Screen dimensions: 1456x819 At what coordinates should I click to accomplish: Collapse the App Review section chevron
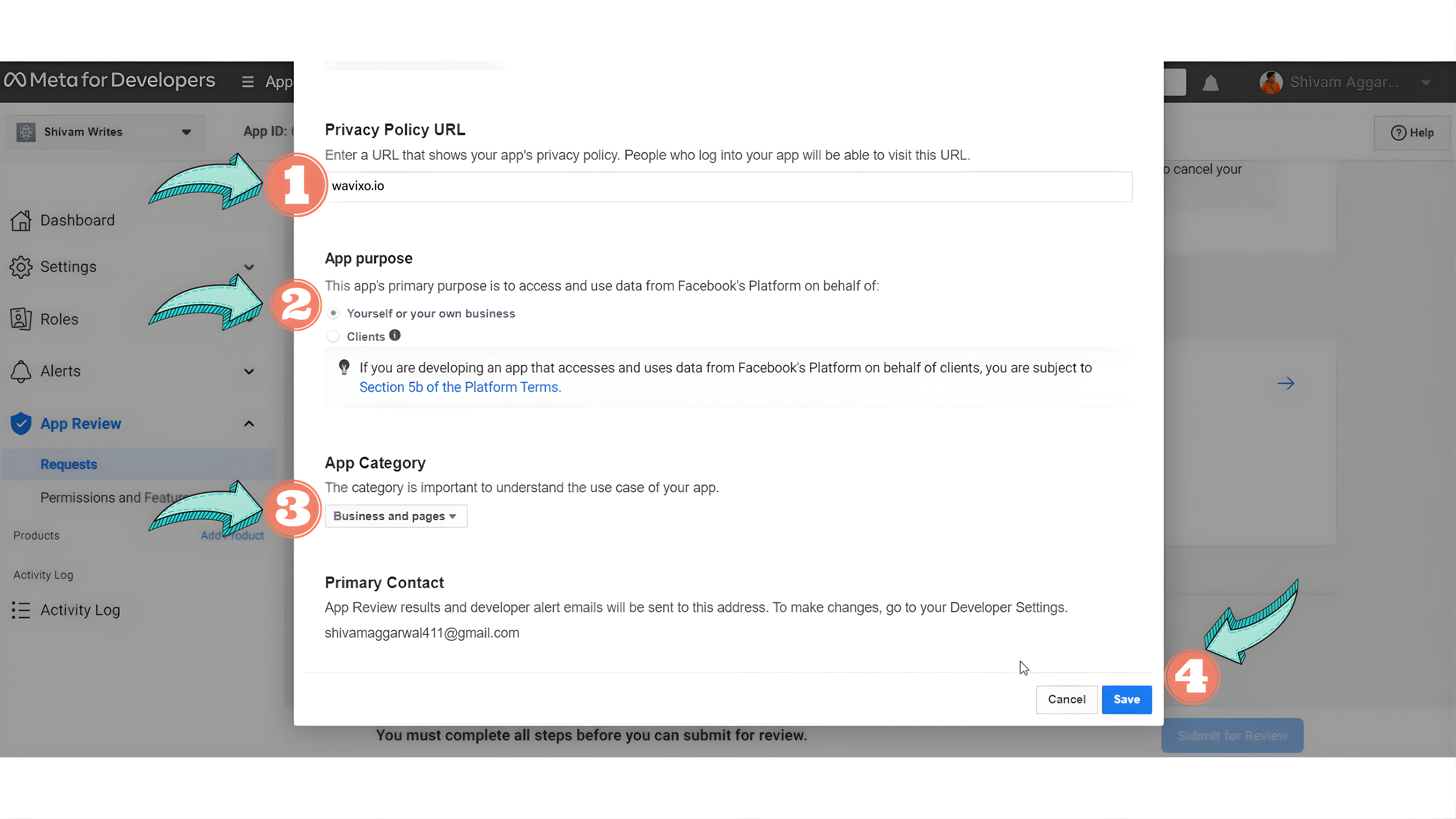tap(249, 423)
